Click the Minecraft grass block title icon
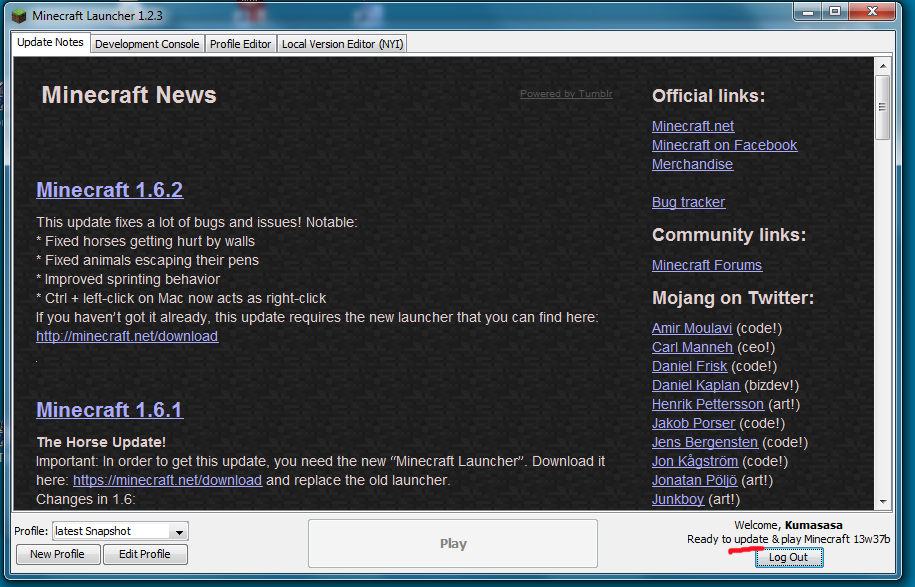This screenshot has width=915, height=587. (19, 16)
